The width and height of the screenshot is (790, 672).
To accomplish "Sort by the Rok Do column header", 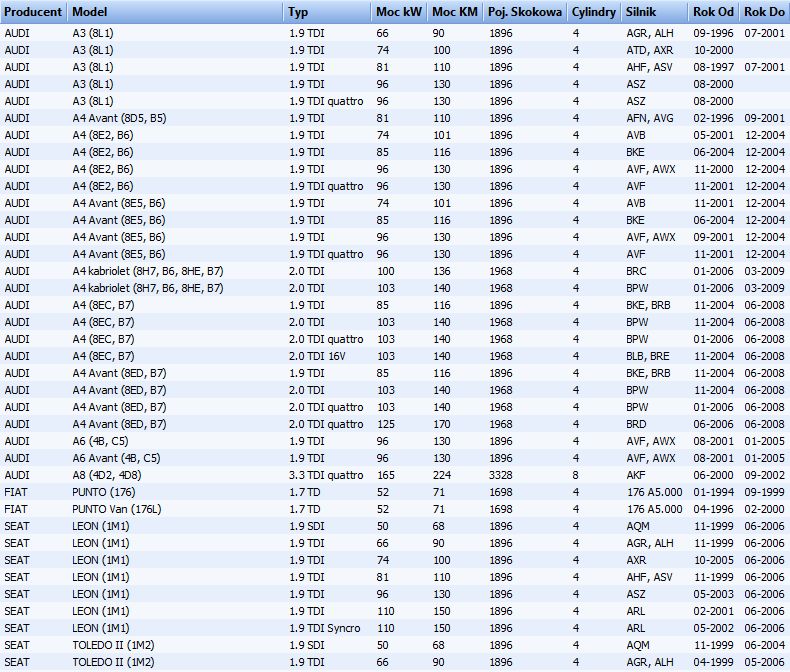I will pos(765,12).
